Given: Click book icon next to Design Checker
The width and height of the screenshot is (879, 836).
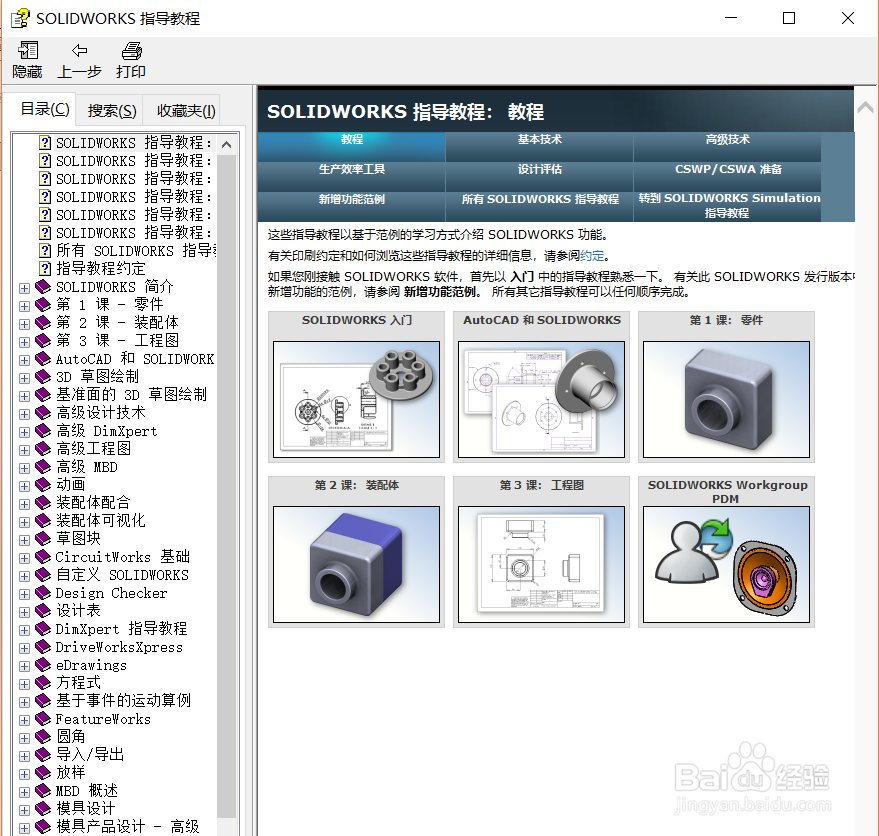Looking at the screenshot, I should [43, 593].
